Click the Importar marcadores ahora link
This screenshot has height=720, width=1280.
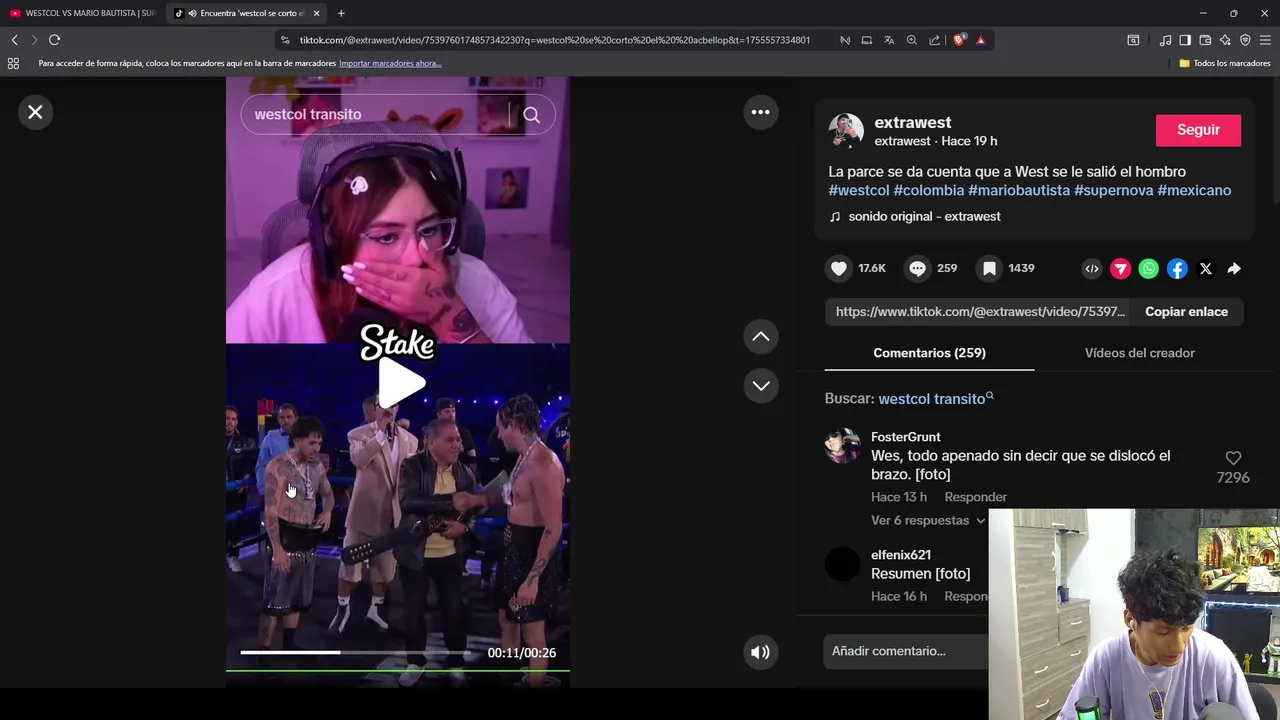click(x=390, y=63)
